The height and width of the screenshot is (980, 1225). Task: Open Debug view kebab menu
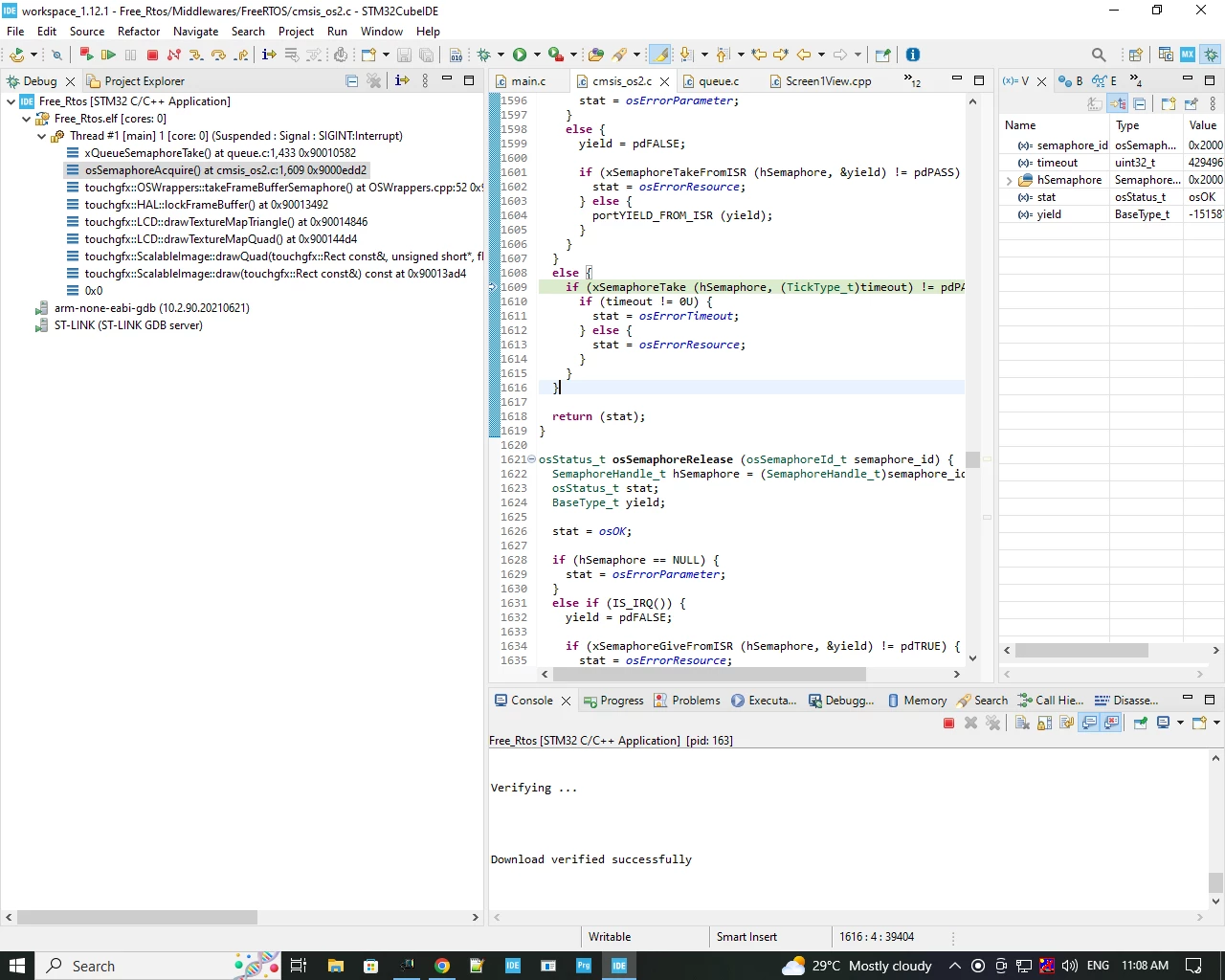click(x=425, y=81)
